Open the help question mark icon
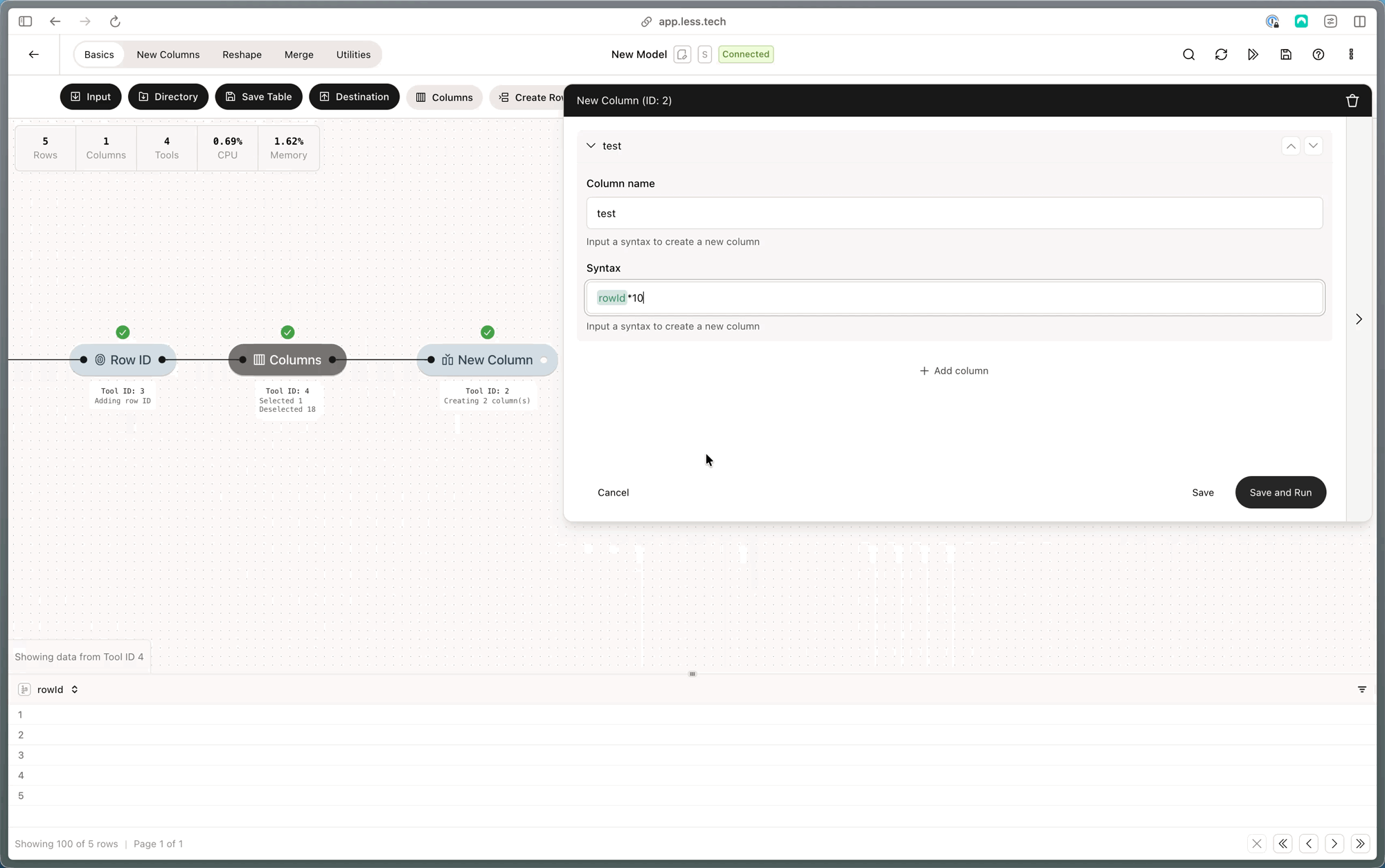Viewport: 1385px width, 868px height. (1318, 55)
